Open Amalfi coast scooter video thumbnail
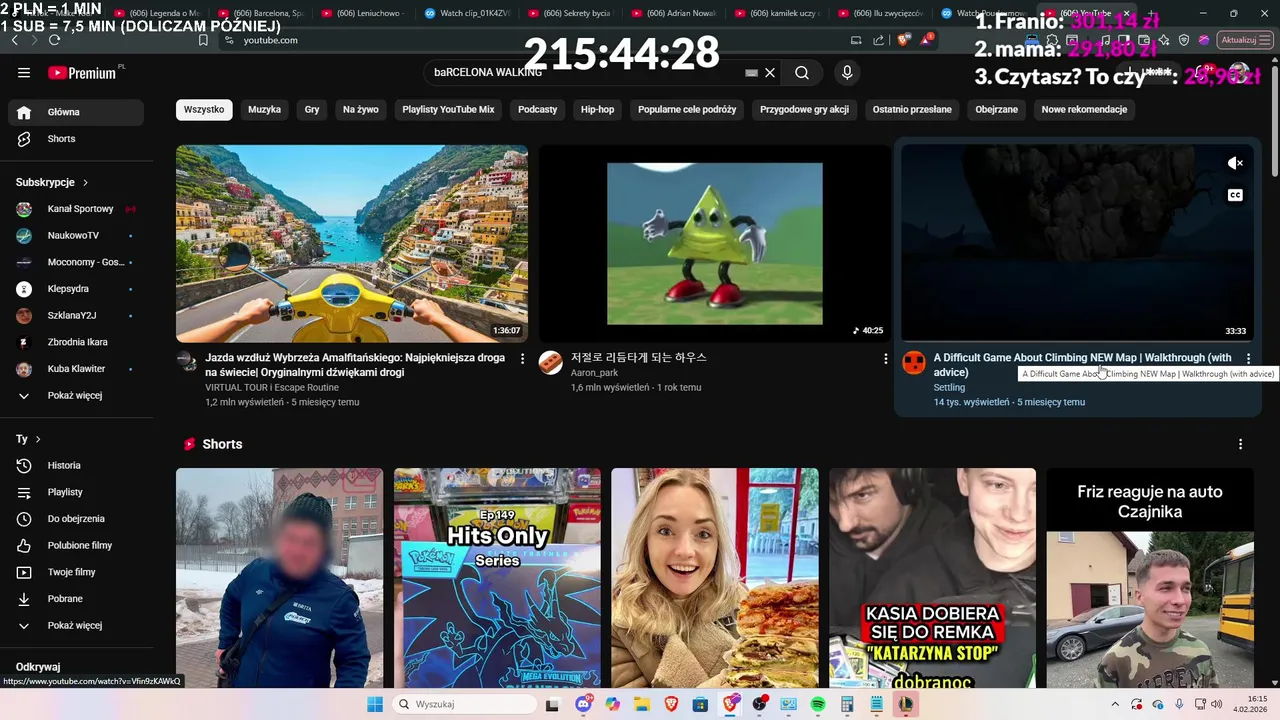 (352, 244)
